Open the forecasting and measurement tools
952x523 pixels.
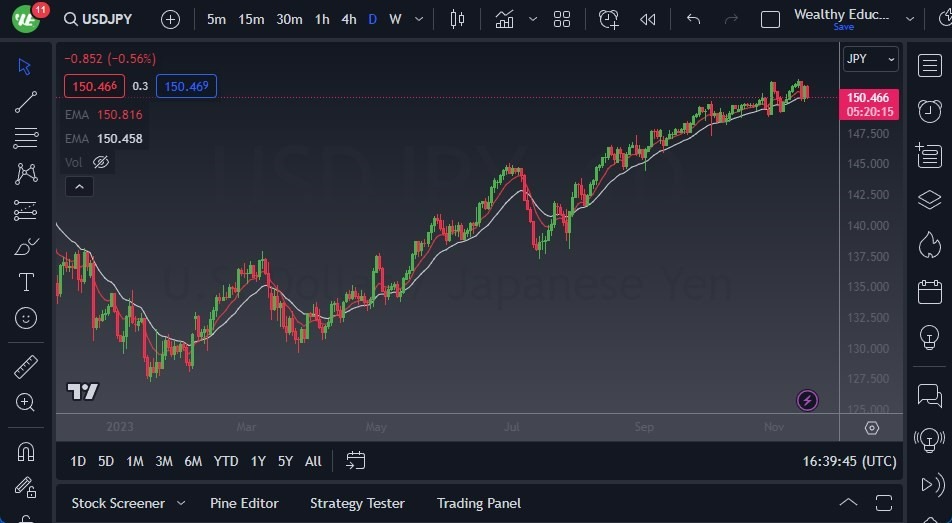tap(26, 210)
